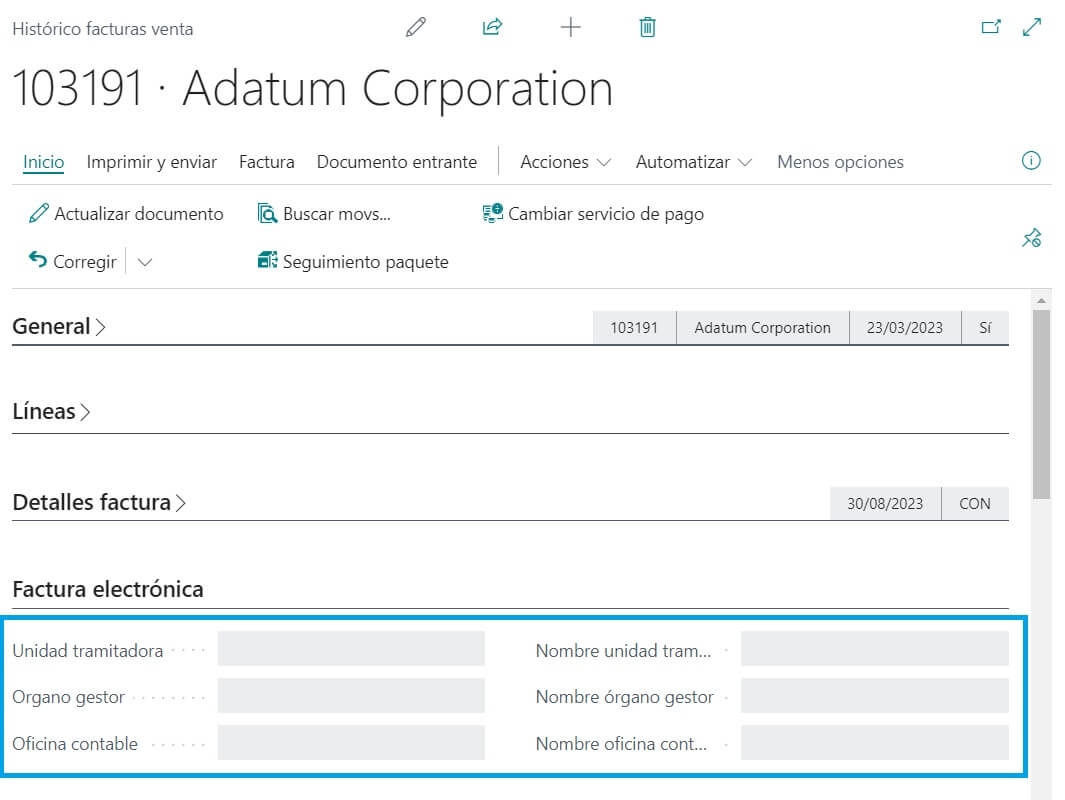Viewport: 1065px width, 800px height.
Task: Click the information circle icon
Action: coord(1031,161)
